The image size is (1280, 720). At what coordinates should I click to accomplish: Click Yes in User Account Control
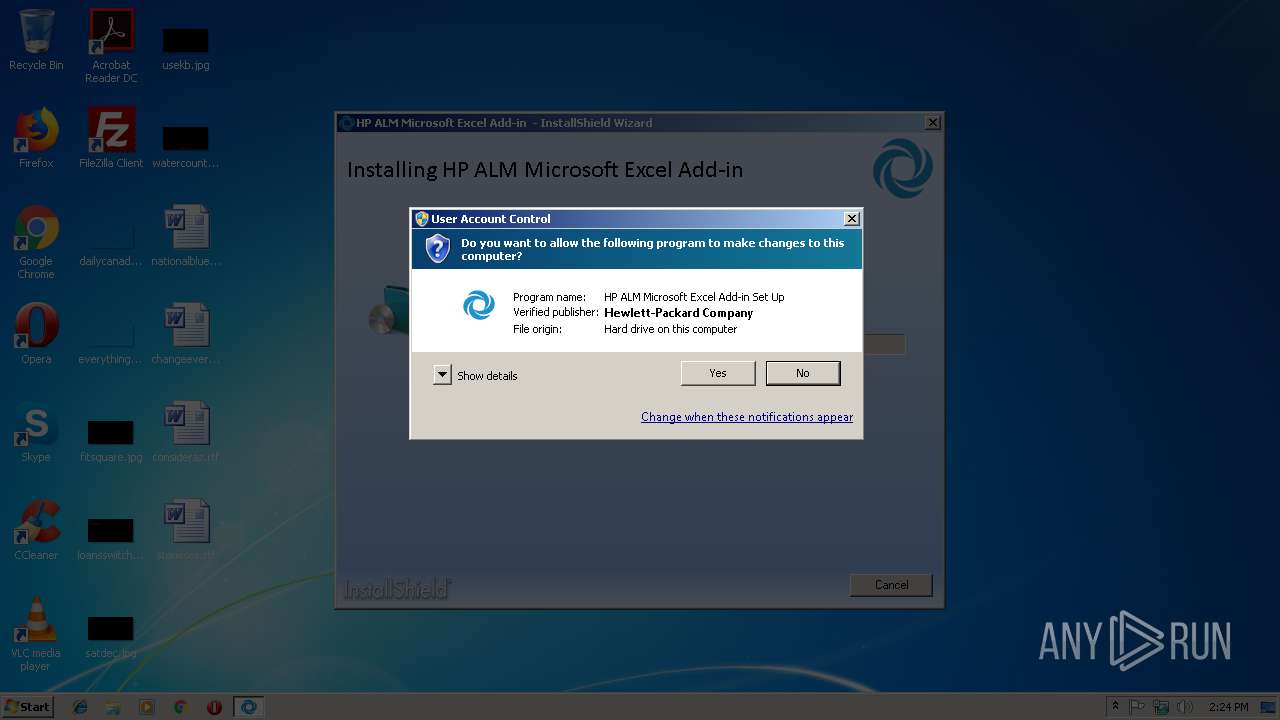(x=718, y=373)
